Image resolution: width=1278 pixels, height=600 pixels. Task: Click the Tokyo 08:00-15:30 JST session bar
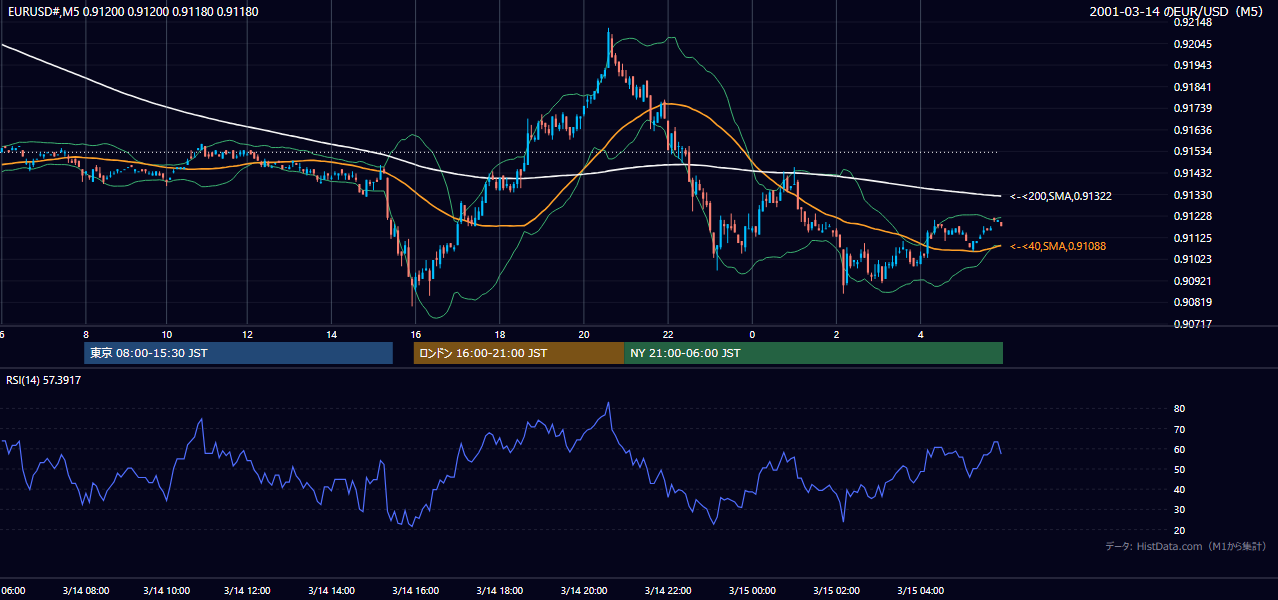(x=238, y=353)
